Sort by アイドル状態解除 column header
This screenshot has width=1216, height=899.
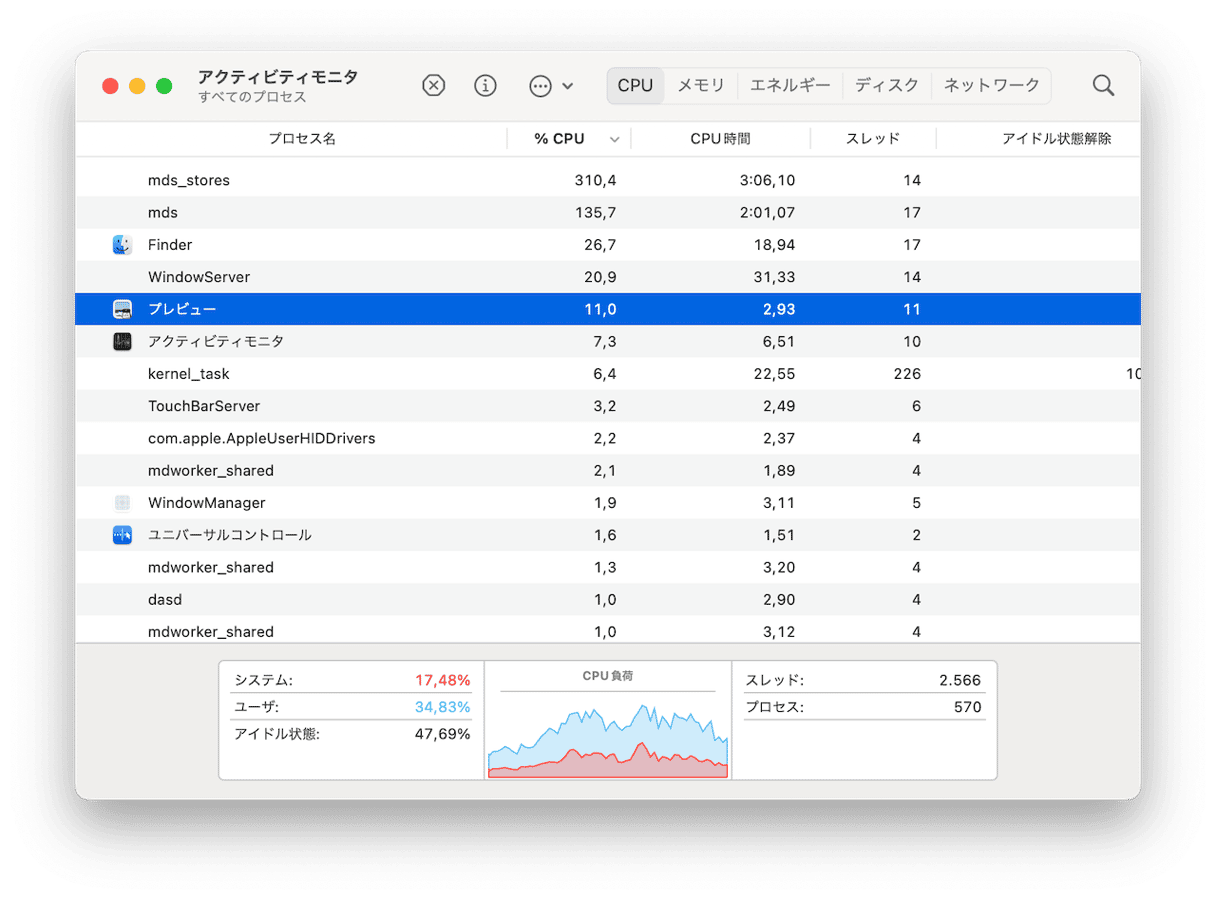(1056, 139)
